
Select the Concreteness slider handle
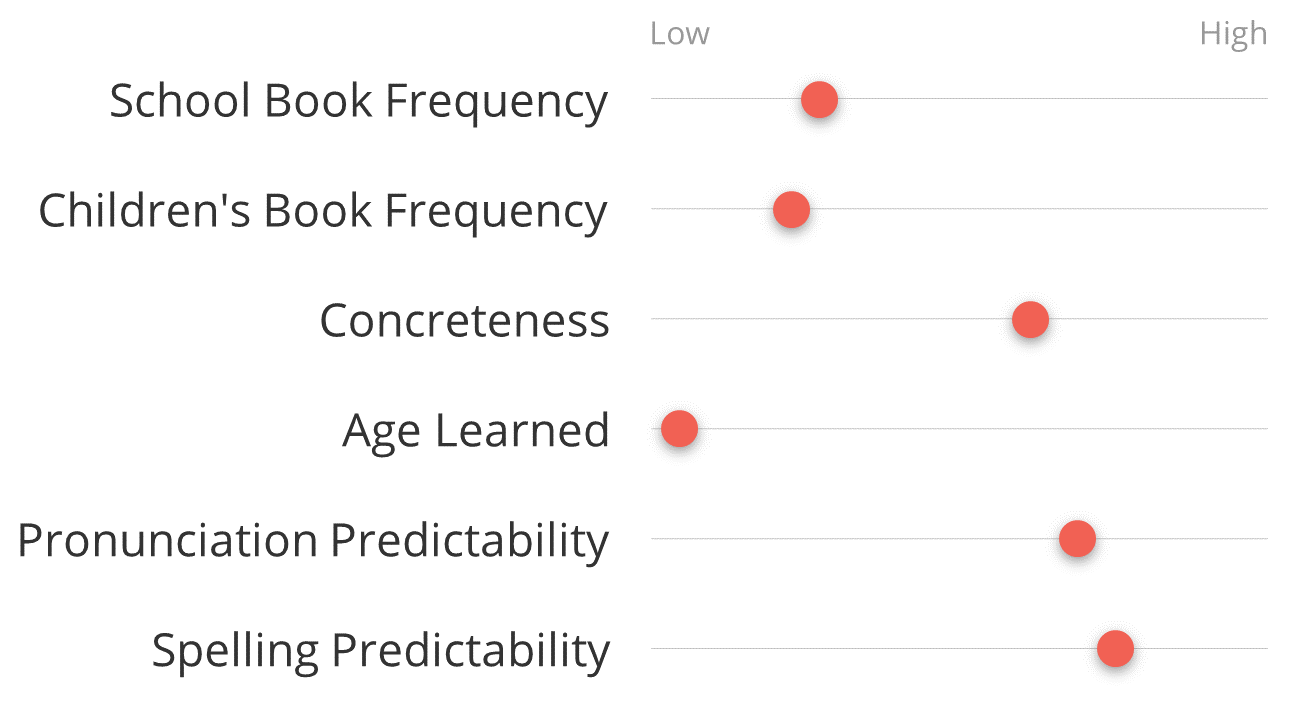pos(1030,320)
